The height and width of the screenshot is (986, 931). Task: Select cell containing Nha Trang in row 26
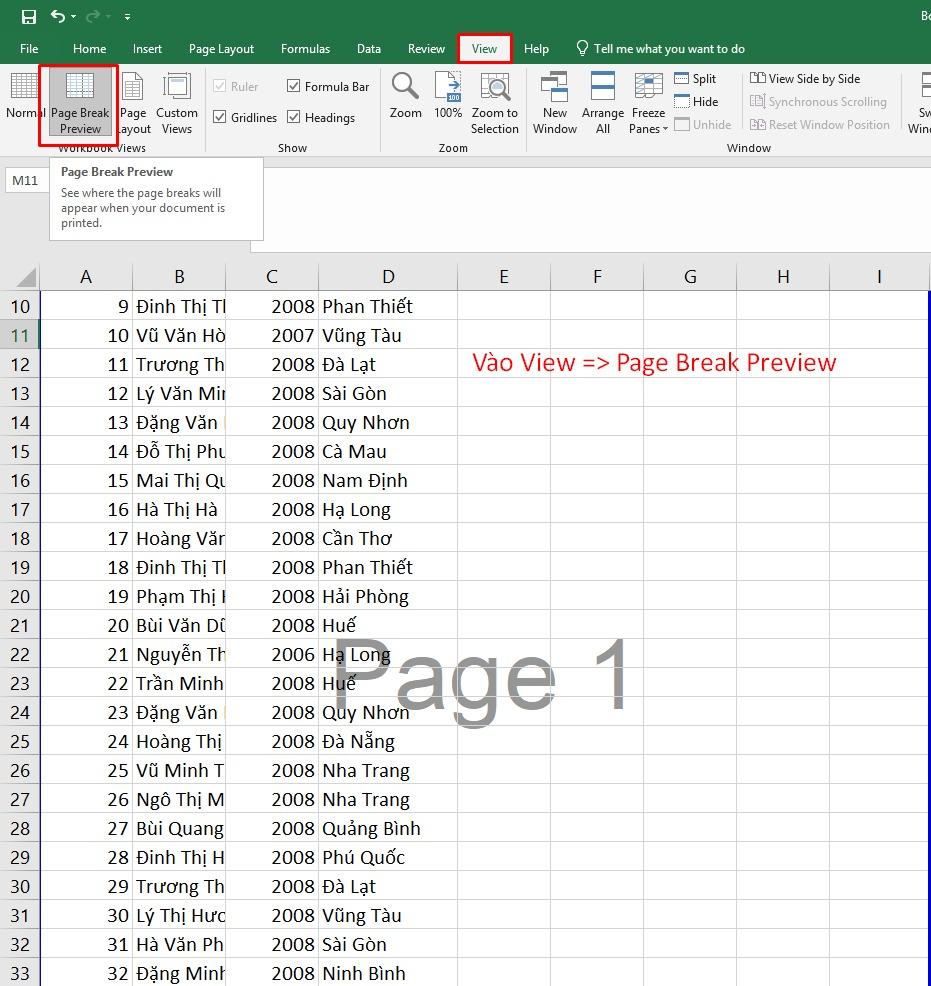click(388, 770)
